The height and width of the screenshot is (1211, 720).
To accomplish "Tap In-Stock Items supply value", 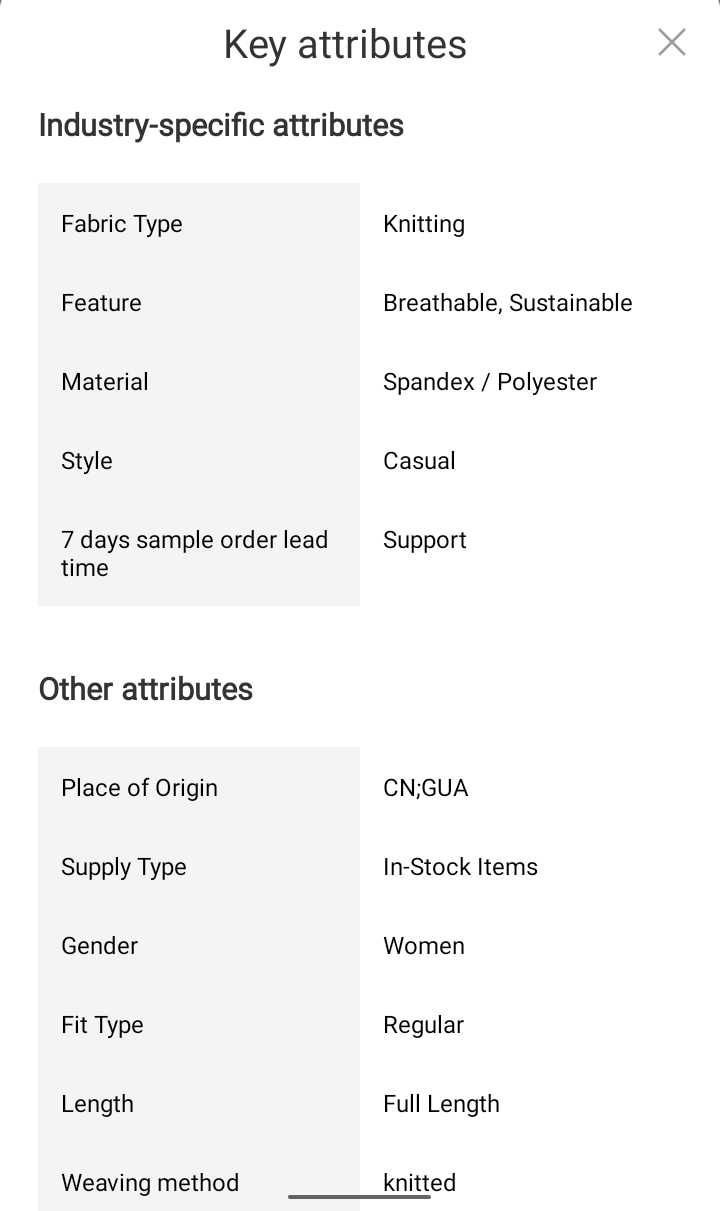I will 460,867.
